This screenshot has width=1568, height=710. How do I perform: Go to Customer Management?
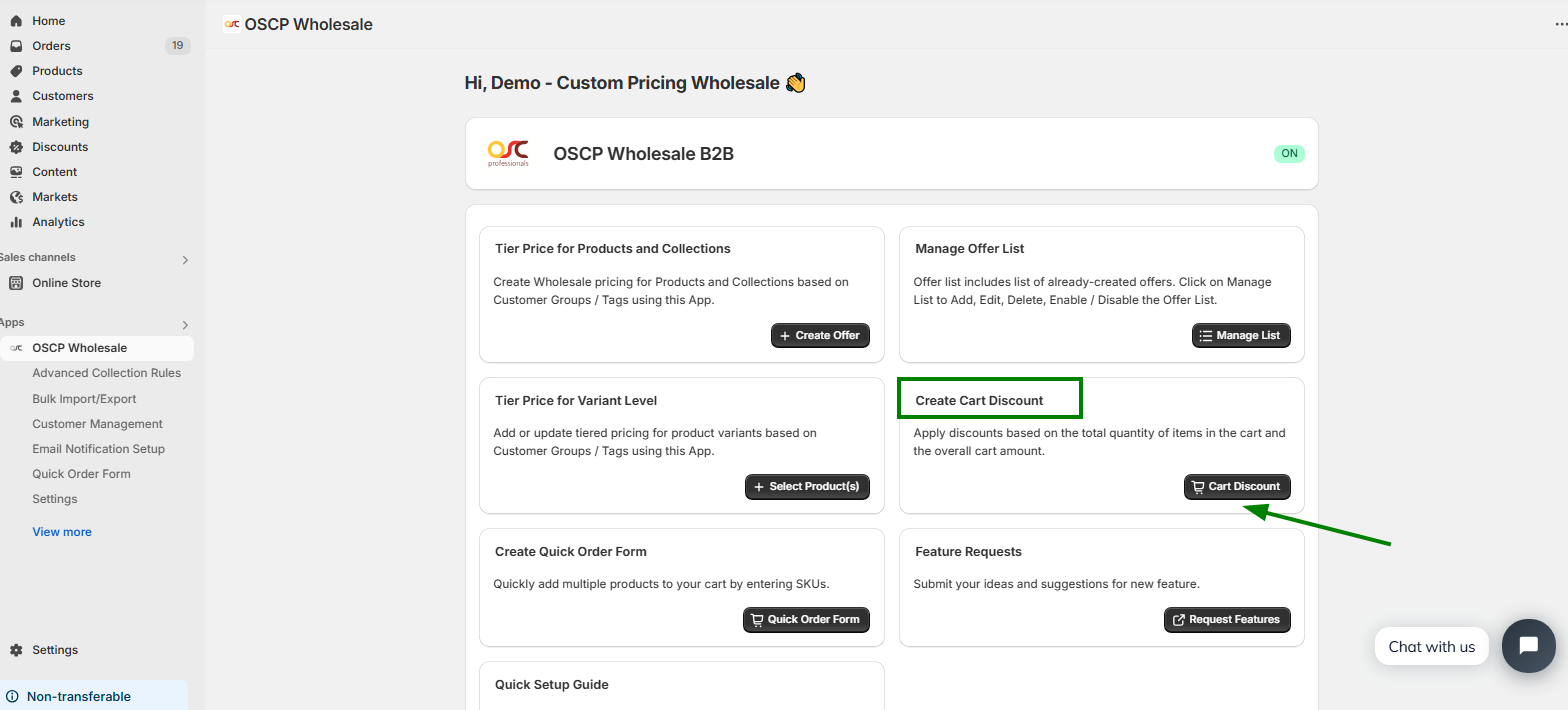point(97,424)
